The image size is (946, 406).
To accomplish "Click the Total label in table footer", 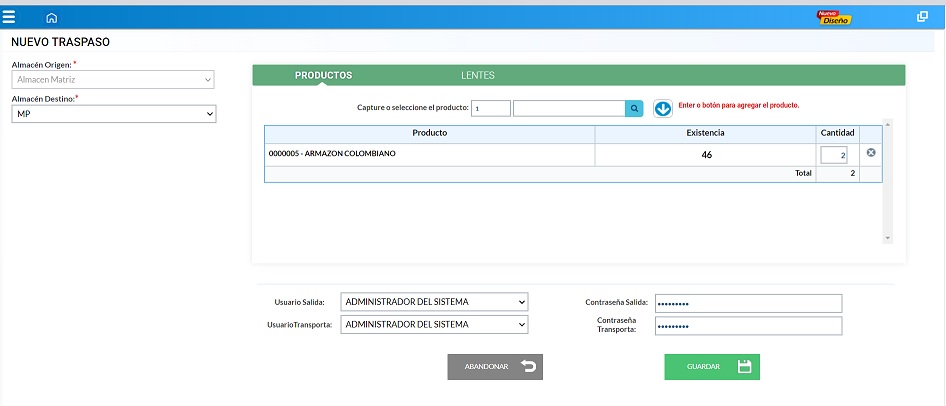I will coord(803,173).
